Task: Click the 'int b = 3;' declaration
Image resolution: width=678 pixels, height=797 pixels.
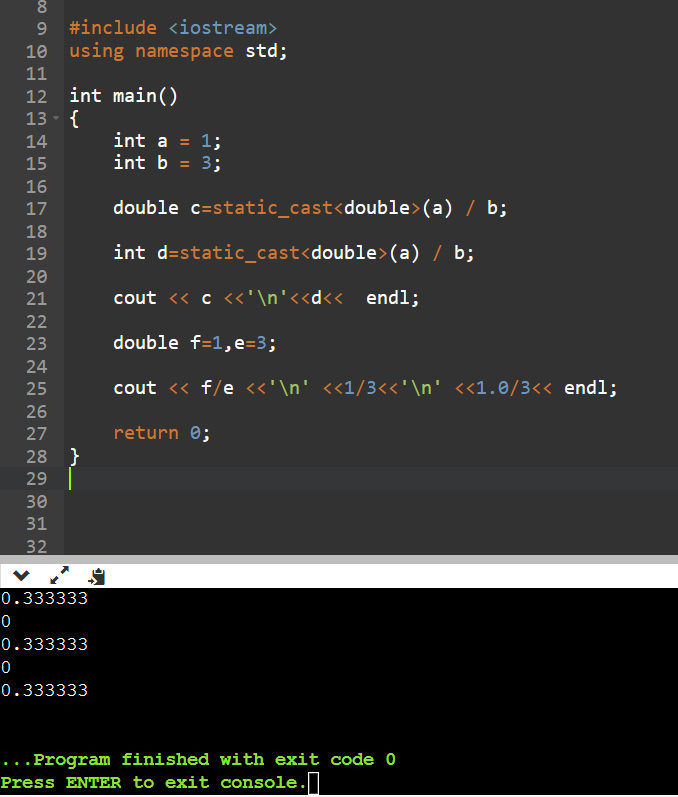Action: (x=167, y=163)
